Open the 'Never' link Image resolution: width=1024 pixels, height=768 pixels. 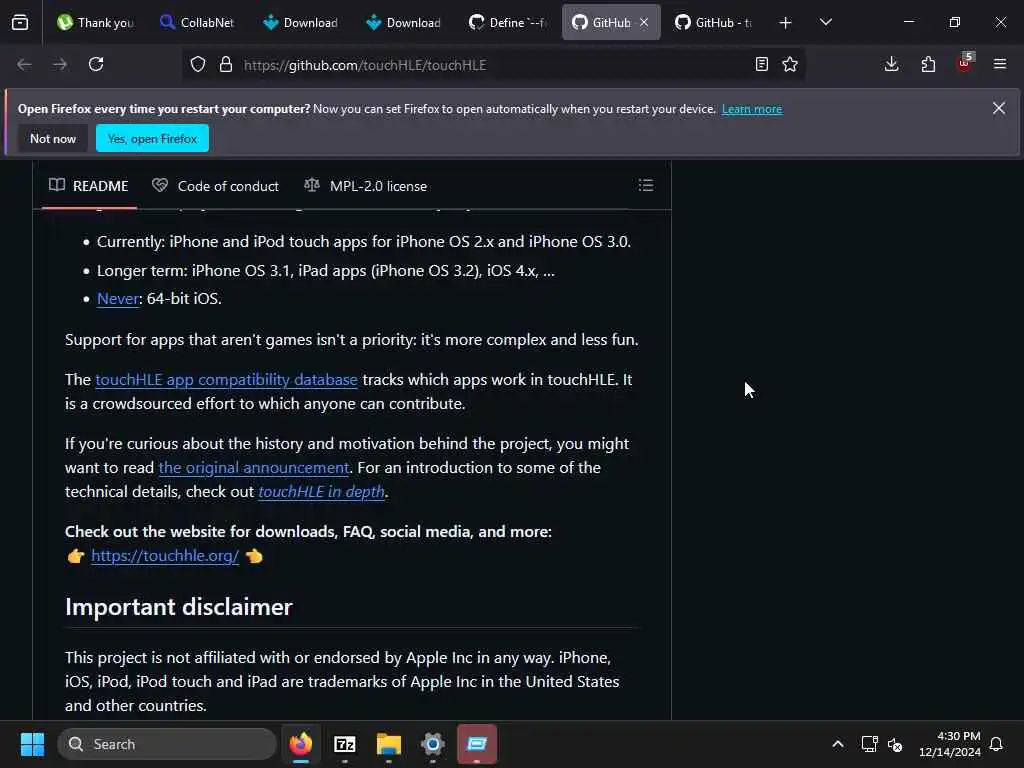pos(118,298)
